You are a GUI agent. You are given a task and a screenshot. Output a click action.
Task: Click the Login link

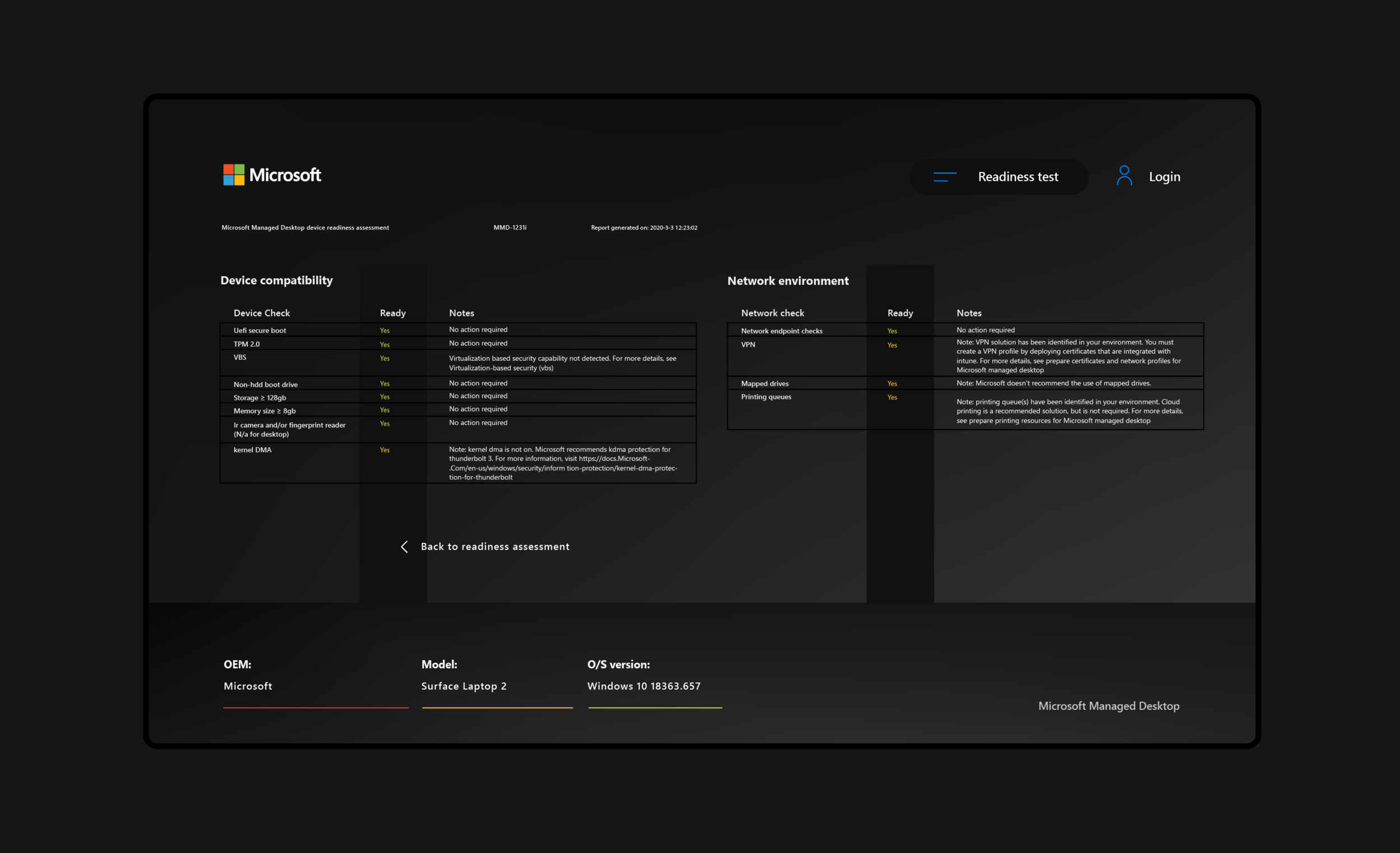pyautogui.click(x=1164, y=177)
